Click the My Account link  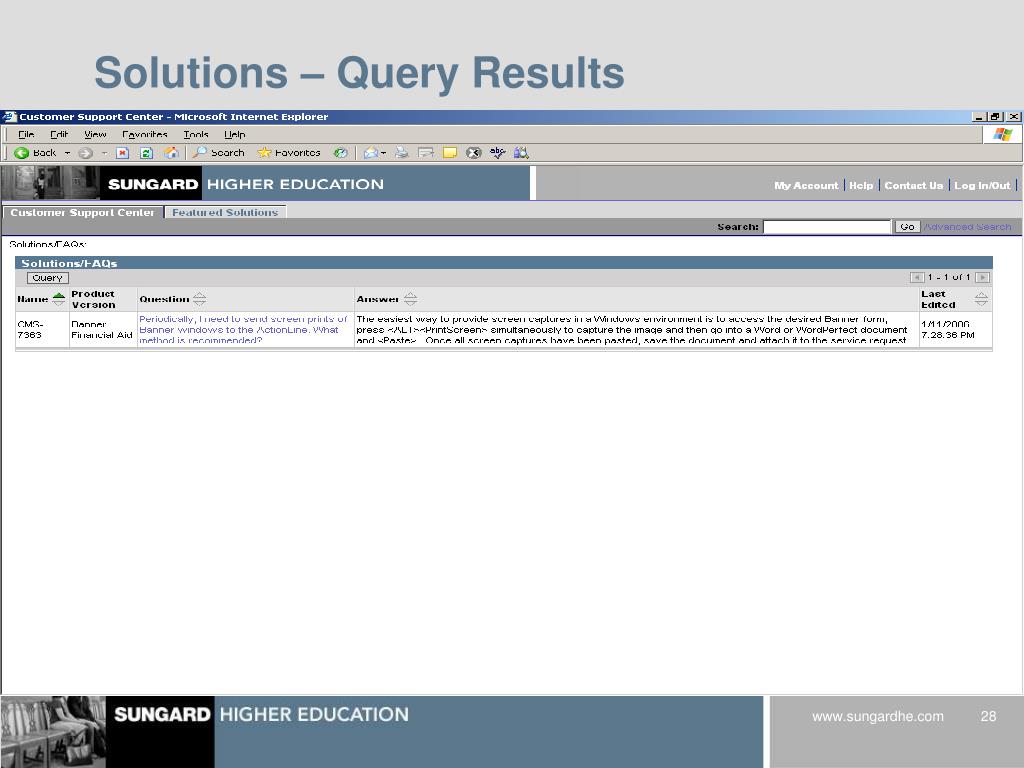pyautogui.click(x=806, y=185)
